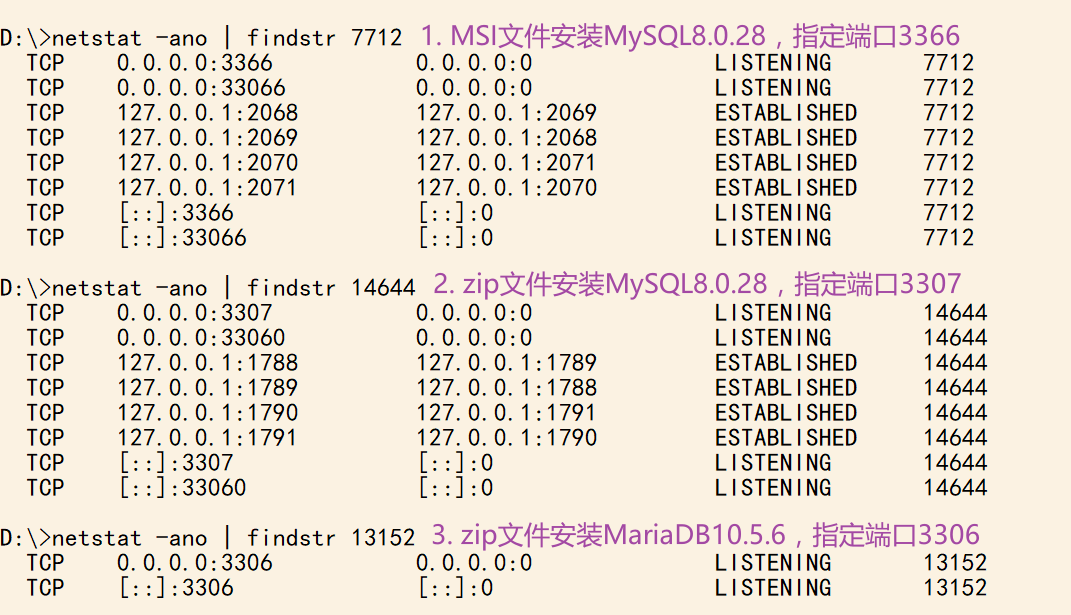This screenshot has height=615, width=1071.
Task: Click the LISTENING state in the [::]:3366 row
Action: tap(773, 213)
